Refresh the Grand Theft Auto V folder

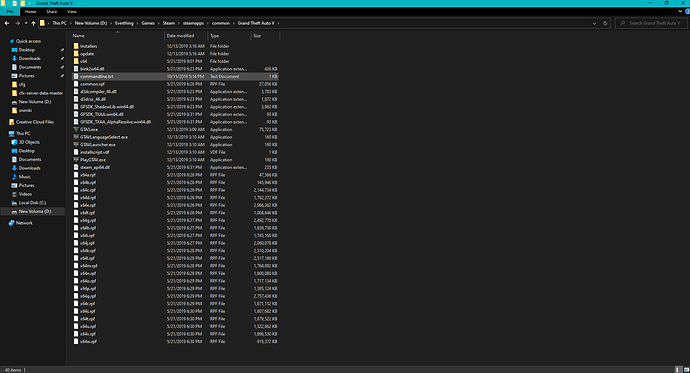pos(605,23)
